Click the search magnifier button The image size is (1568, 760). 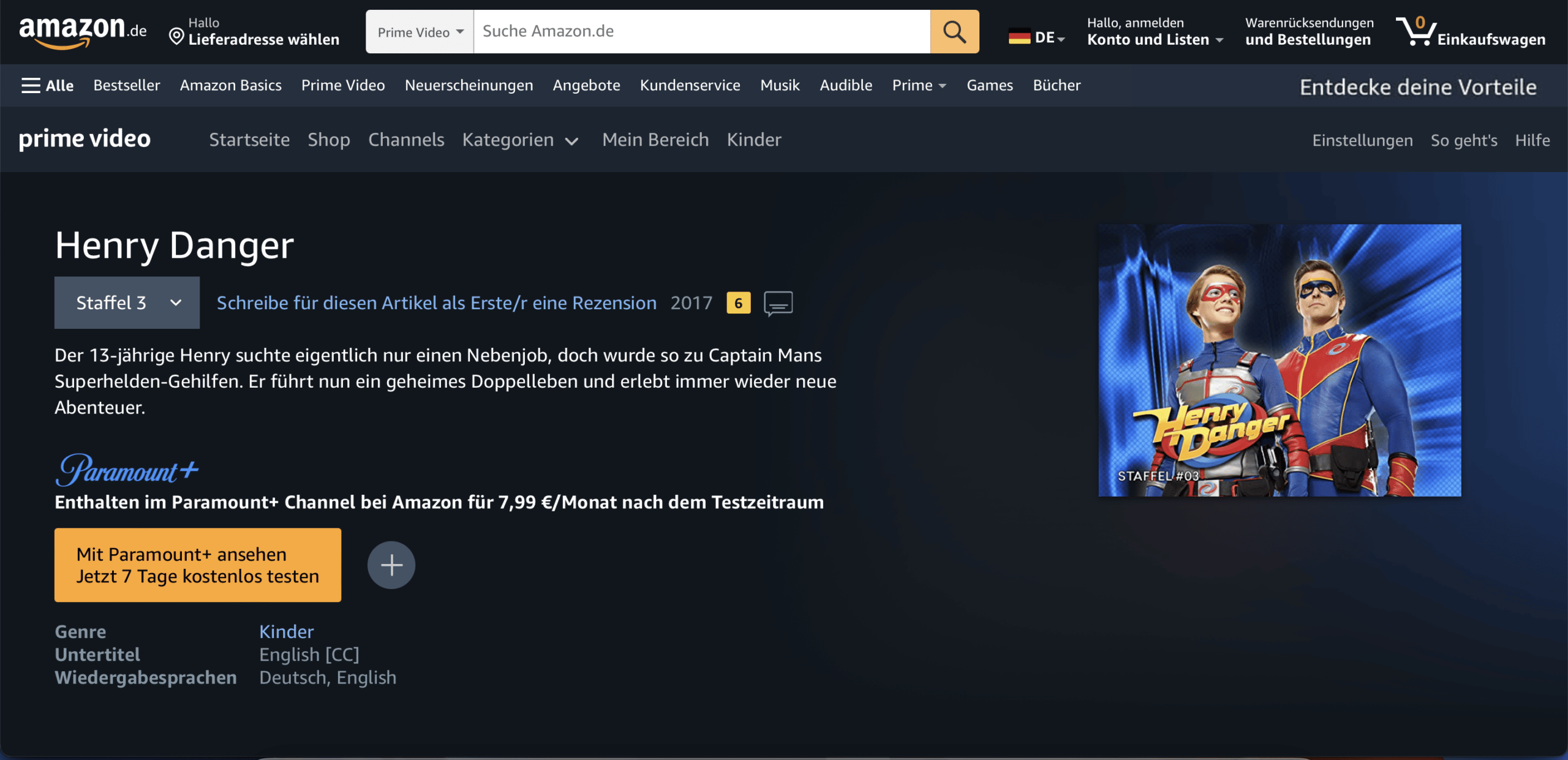coord(954,31)
